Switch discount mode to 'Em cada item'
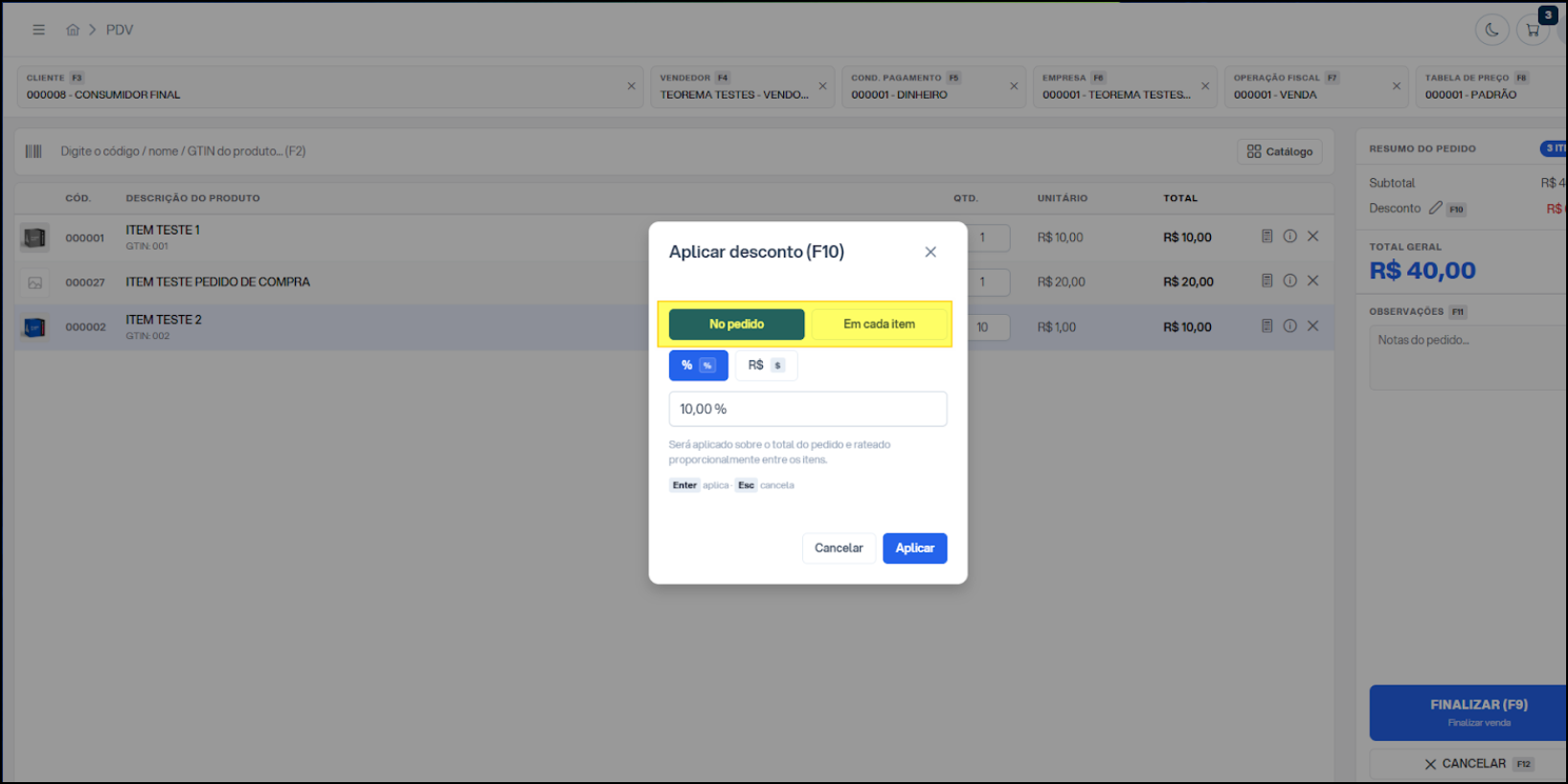 coord(879,325)
